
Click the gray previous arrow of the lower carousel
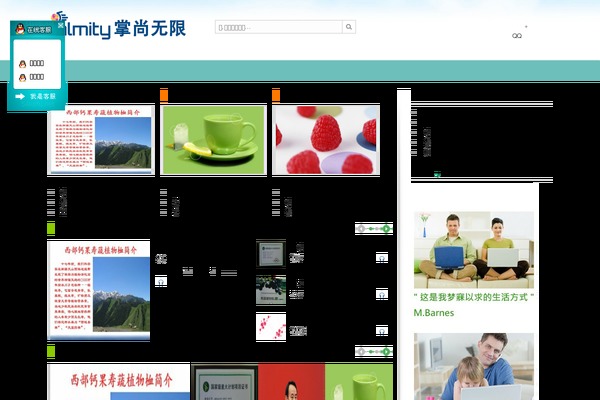[361, 351]
